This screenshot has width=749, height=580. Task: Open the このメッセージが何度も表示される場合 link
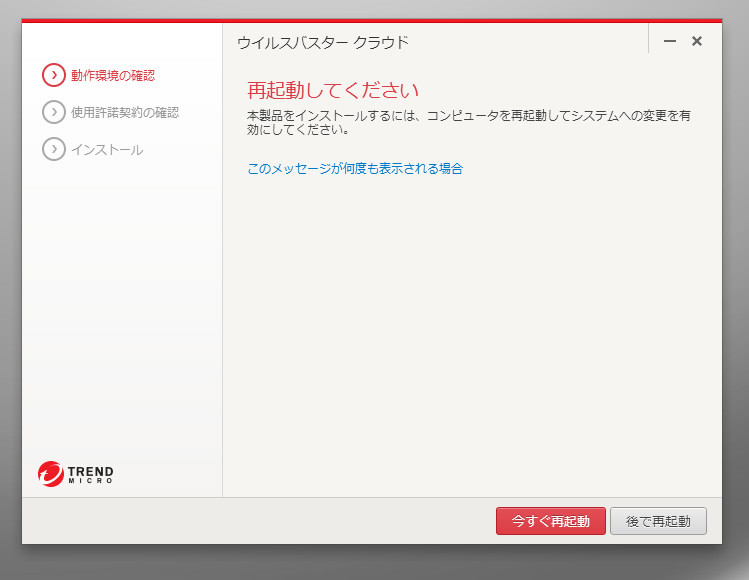355,169
